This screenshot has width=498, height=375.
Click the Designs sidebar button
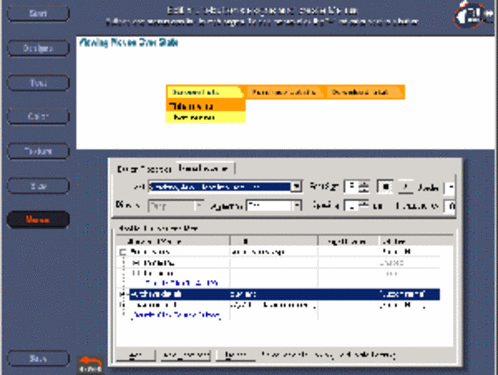click(38, 48)
